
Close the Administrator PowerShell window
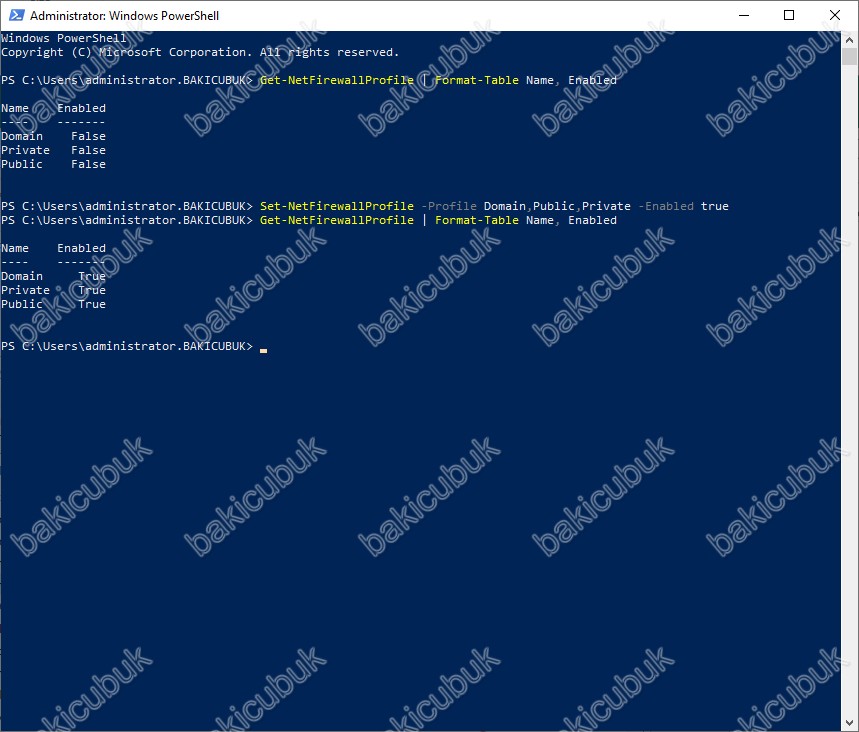click(835, 16)
